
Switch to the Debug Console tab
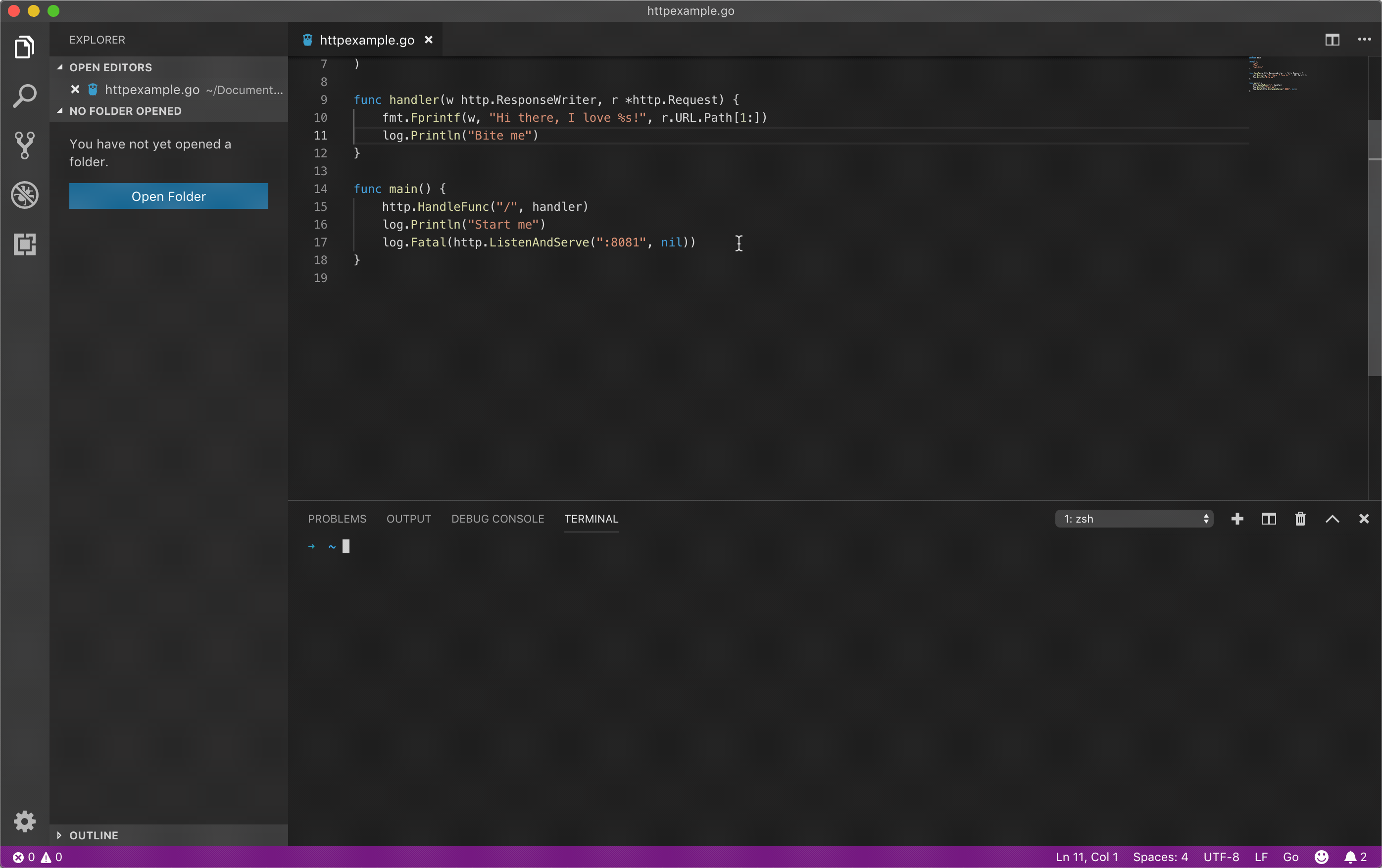point(497,519)
